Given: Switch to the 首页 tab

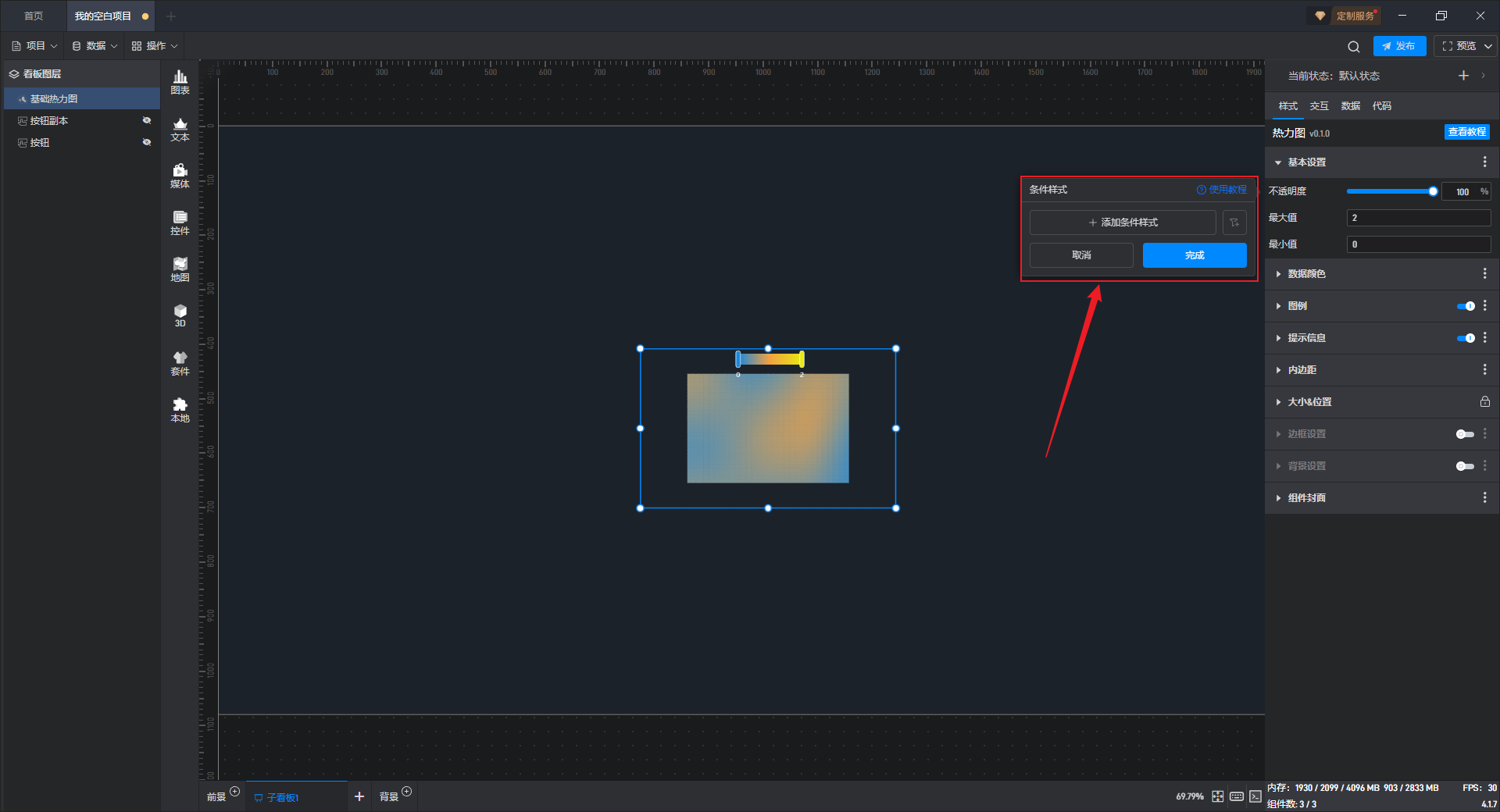Looking at the screenshot, I should pyautogui.click(x=34, y=16).
